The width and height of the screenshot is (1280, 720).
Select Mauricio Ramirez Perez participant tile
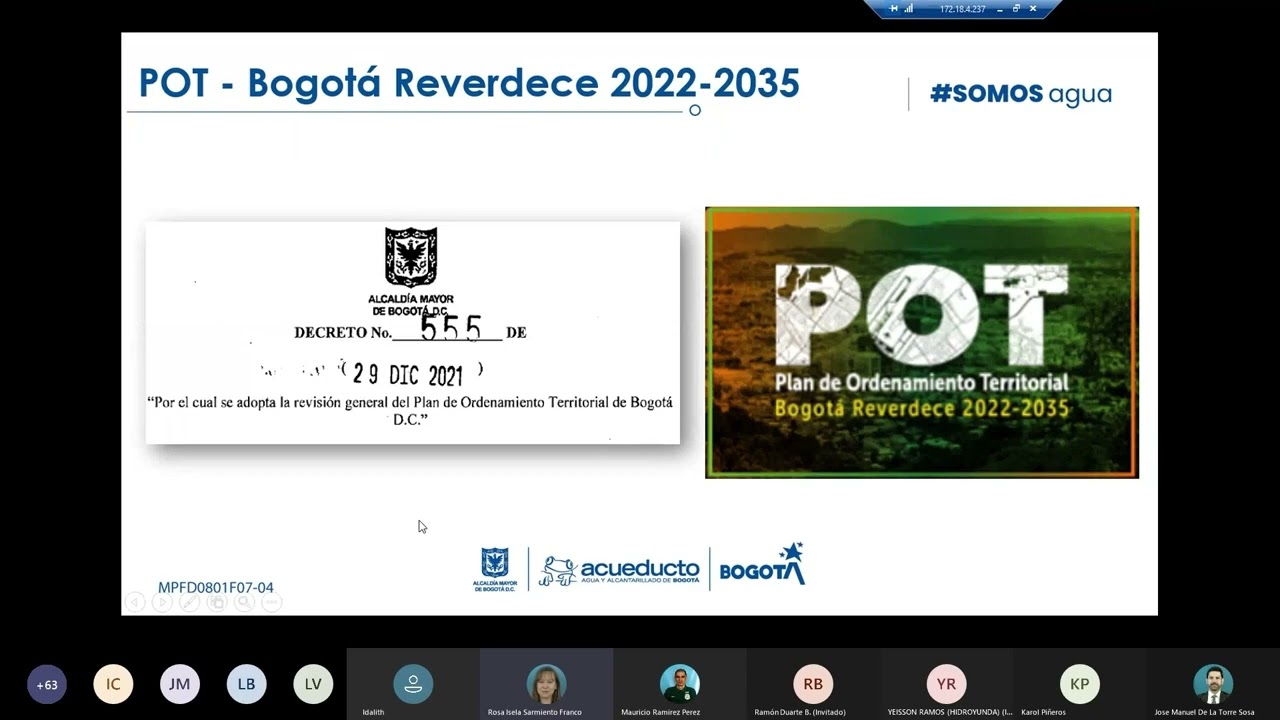tap(680, 684)
